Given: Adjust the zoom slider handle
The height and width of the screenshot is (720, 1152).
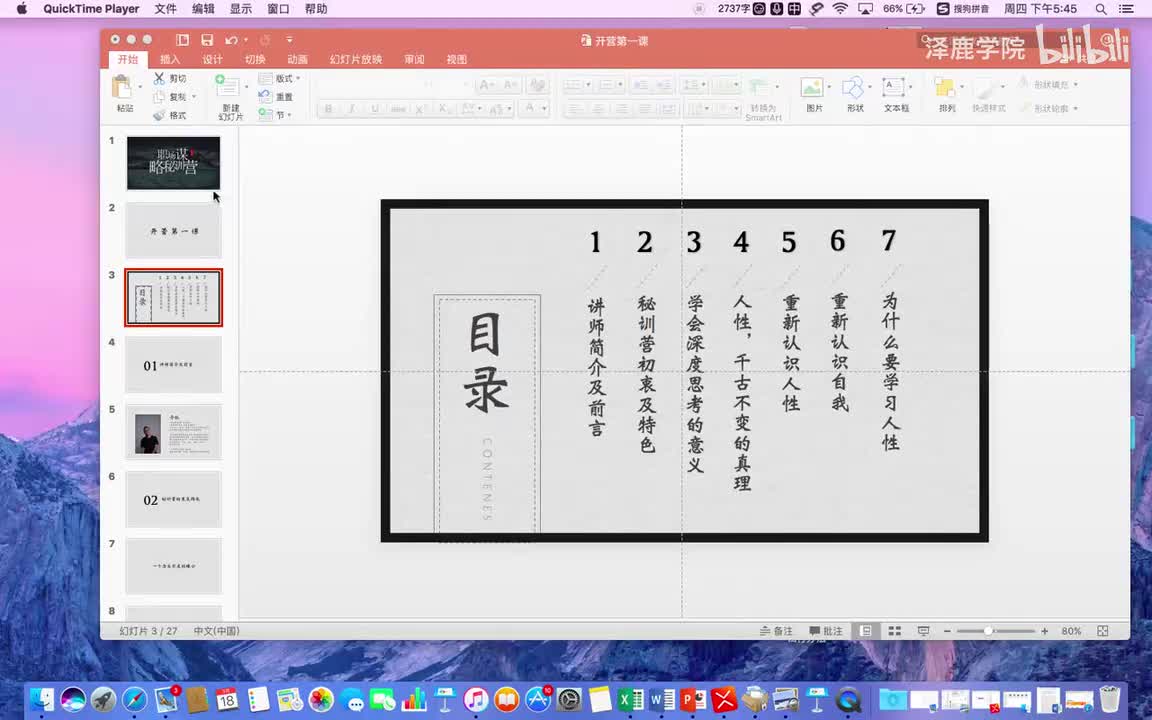Looking at the screenshot, I should [x=988, y=631].
